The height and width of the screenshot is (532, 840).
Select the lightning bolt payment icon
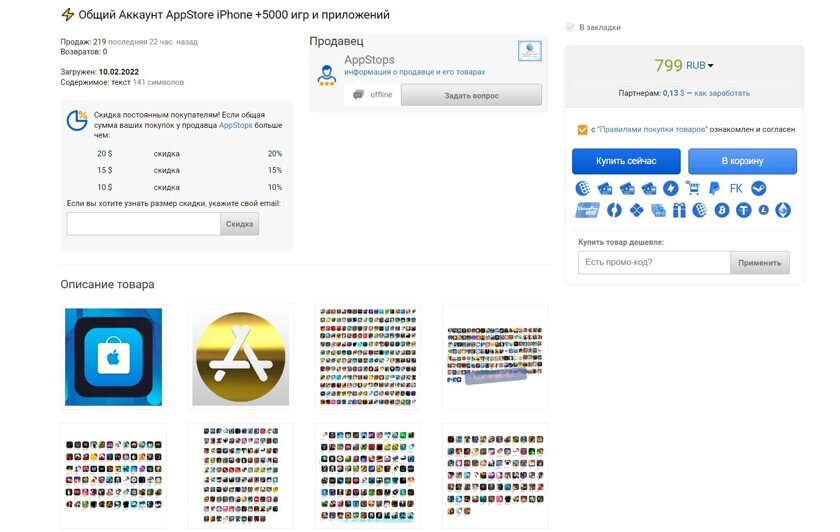671,188
